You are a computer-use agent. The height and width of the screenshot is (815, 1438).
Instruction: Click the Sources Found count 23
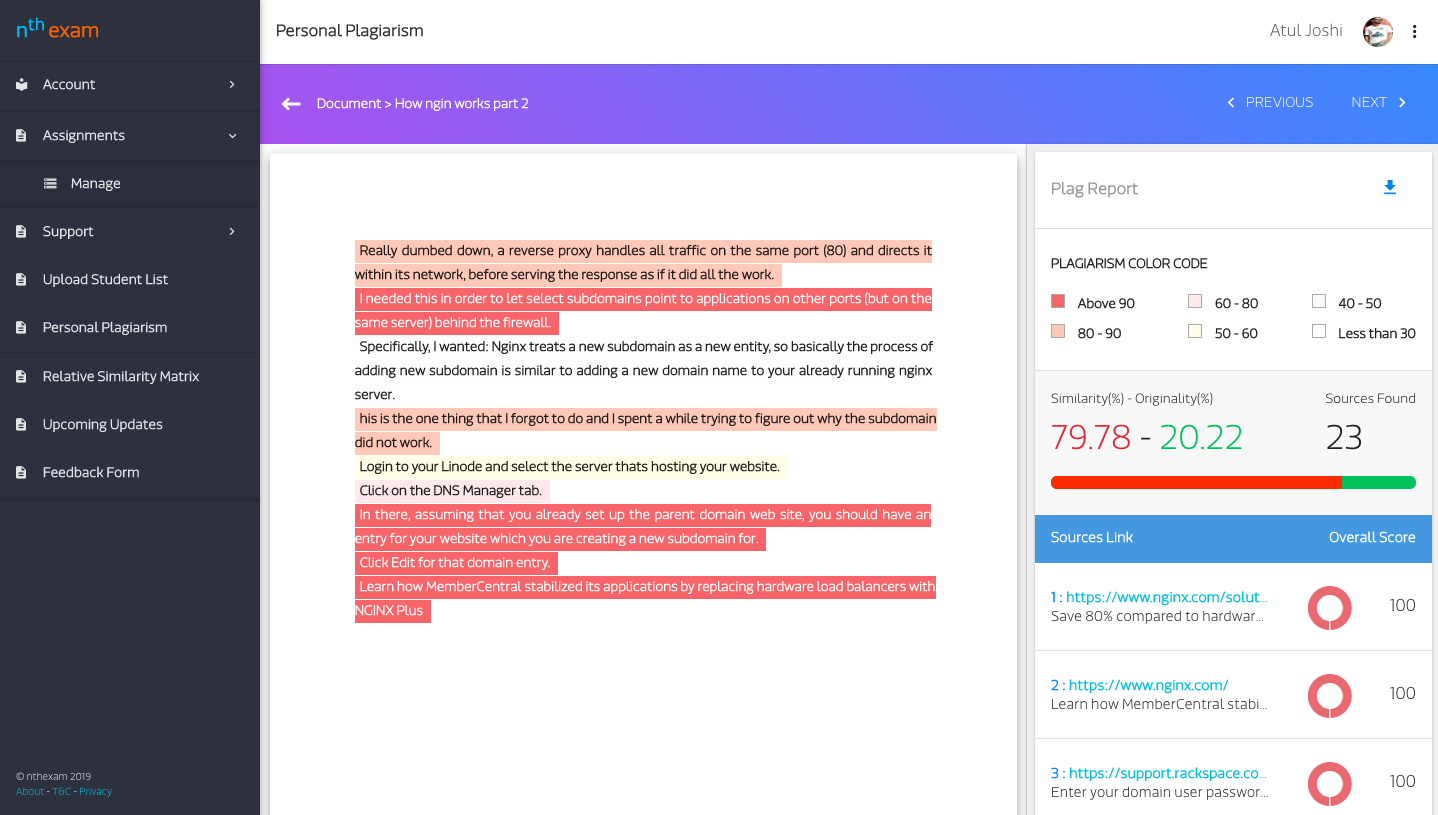click(1344, 437)
